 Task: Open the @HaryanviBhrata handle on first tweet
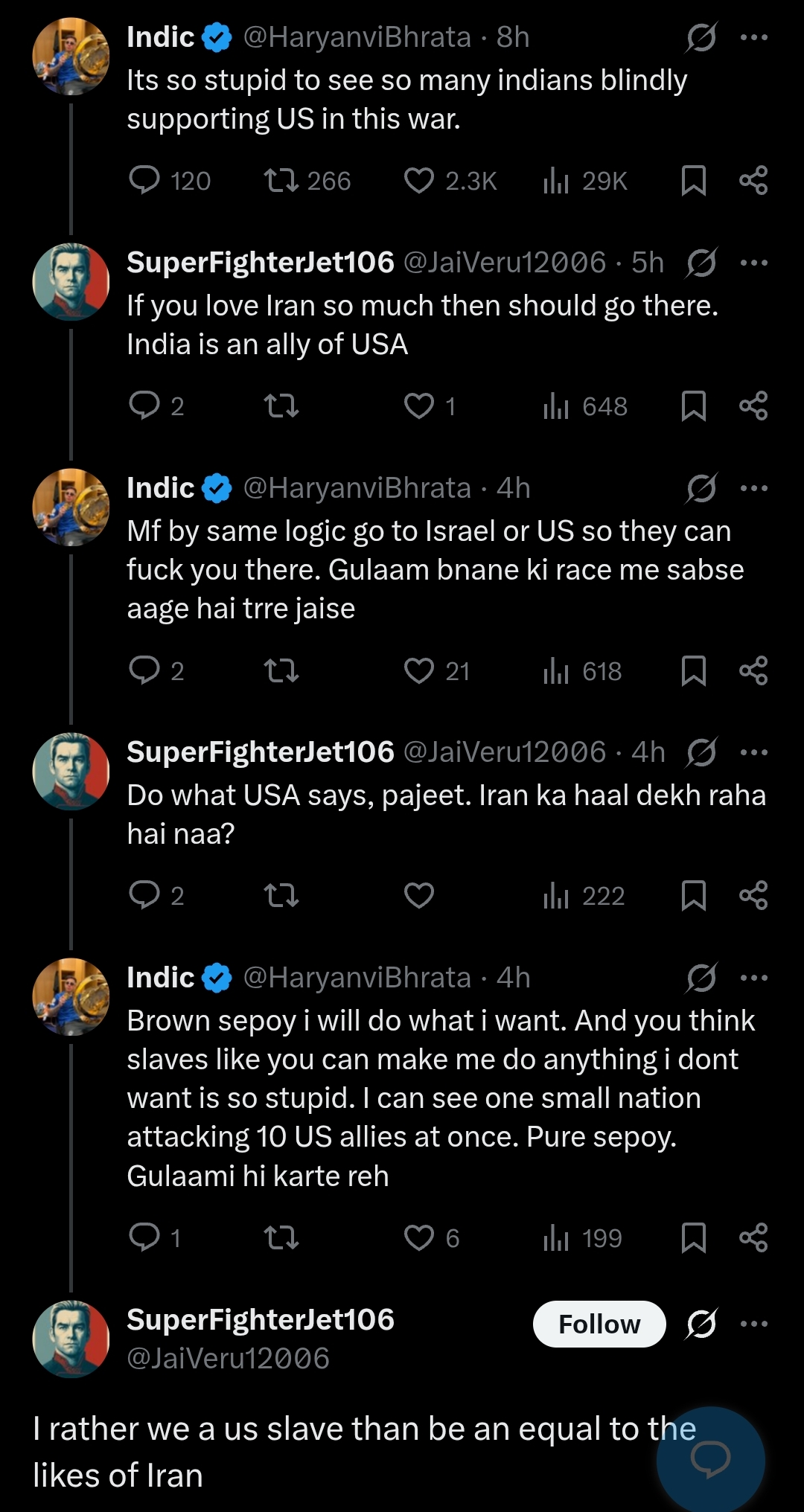click(x=357, y=37)
